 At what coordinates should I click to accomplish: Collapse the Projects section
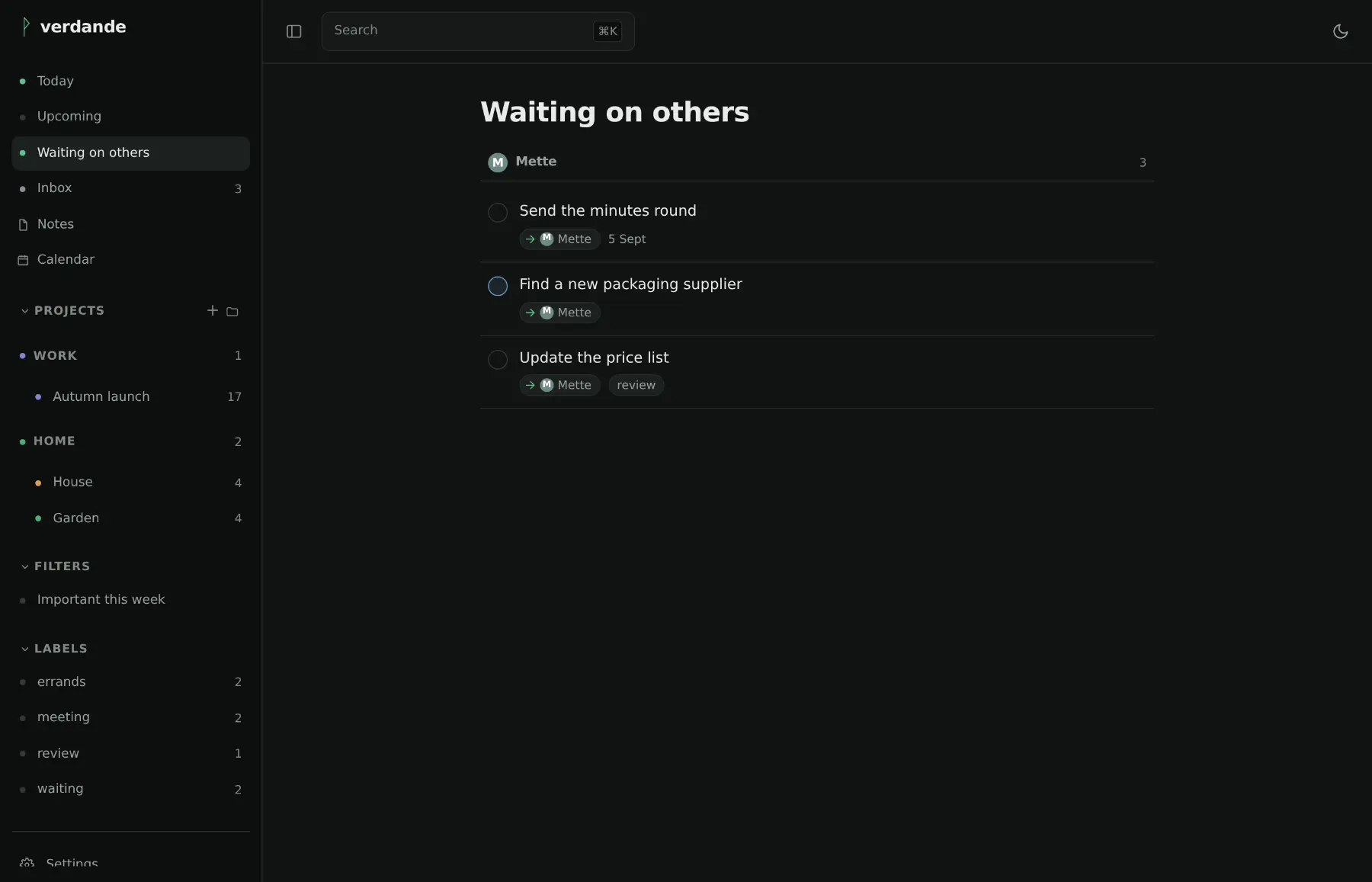pyautogui.click(x=25, y=311)
